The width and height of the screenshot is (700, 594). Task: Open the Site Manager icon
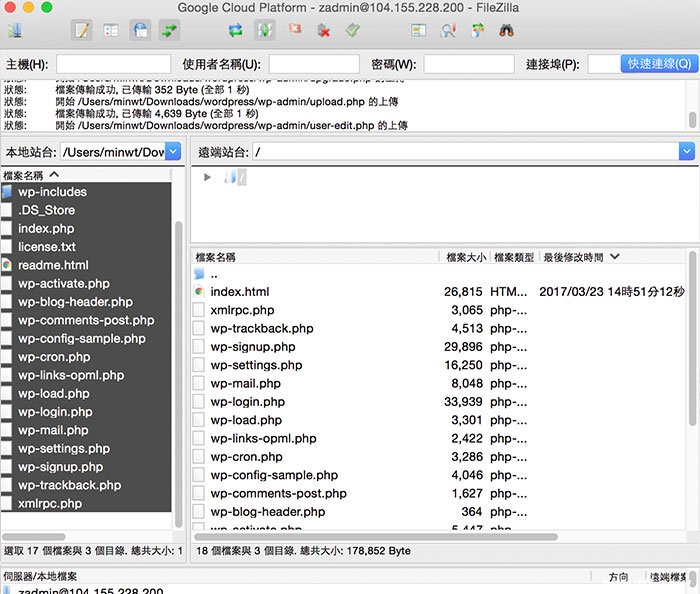point(15,31)
